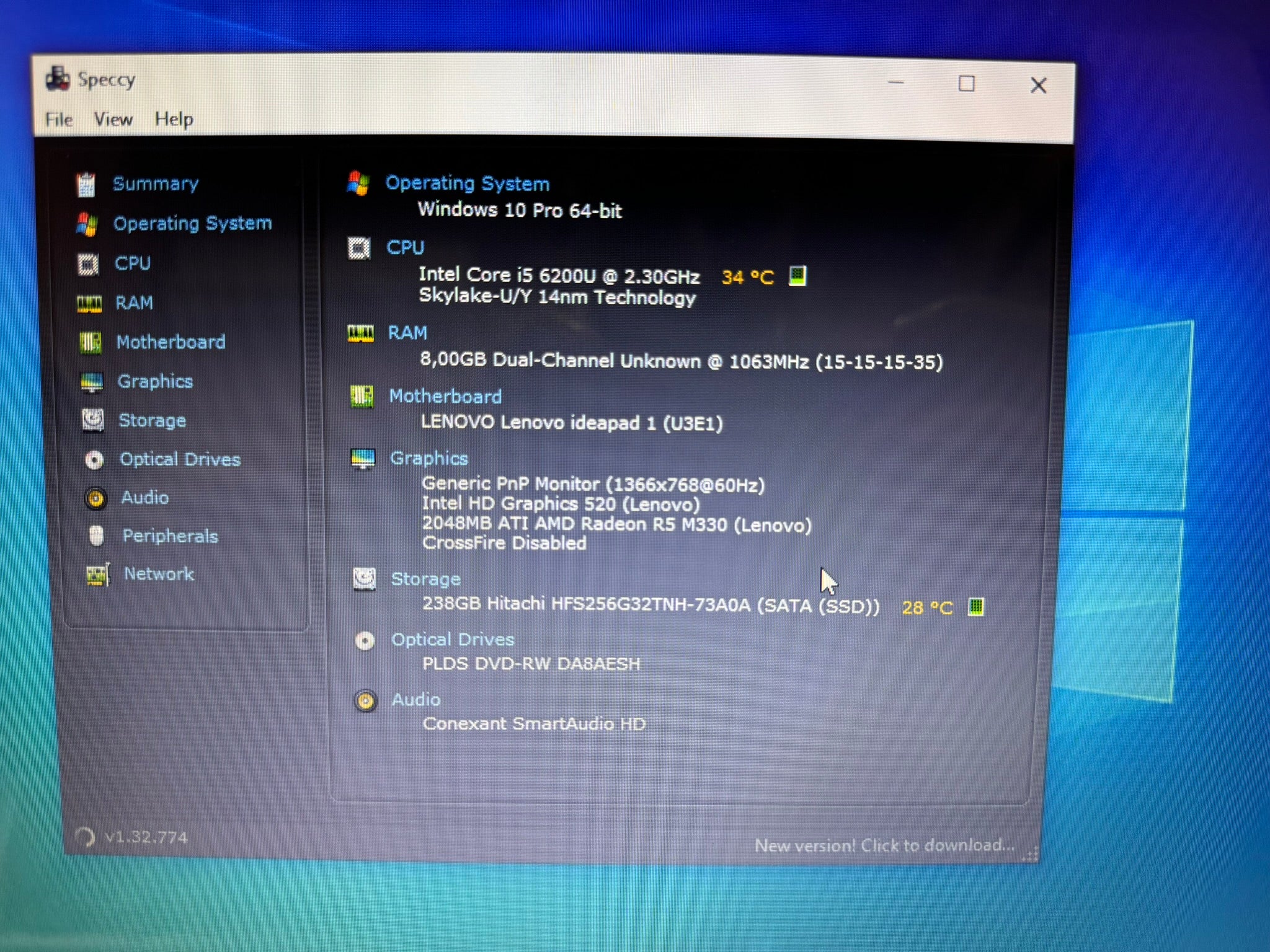This screenshot has height=952, width=1270.
Task: Click '238GB Hitachi HFS256G32TNH-73A0A' storage text
Action: [x=586, y=604]
